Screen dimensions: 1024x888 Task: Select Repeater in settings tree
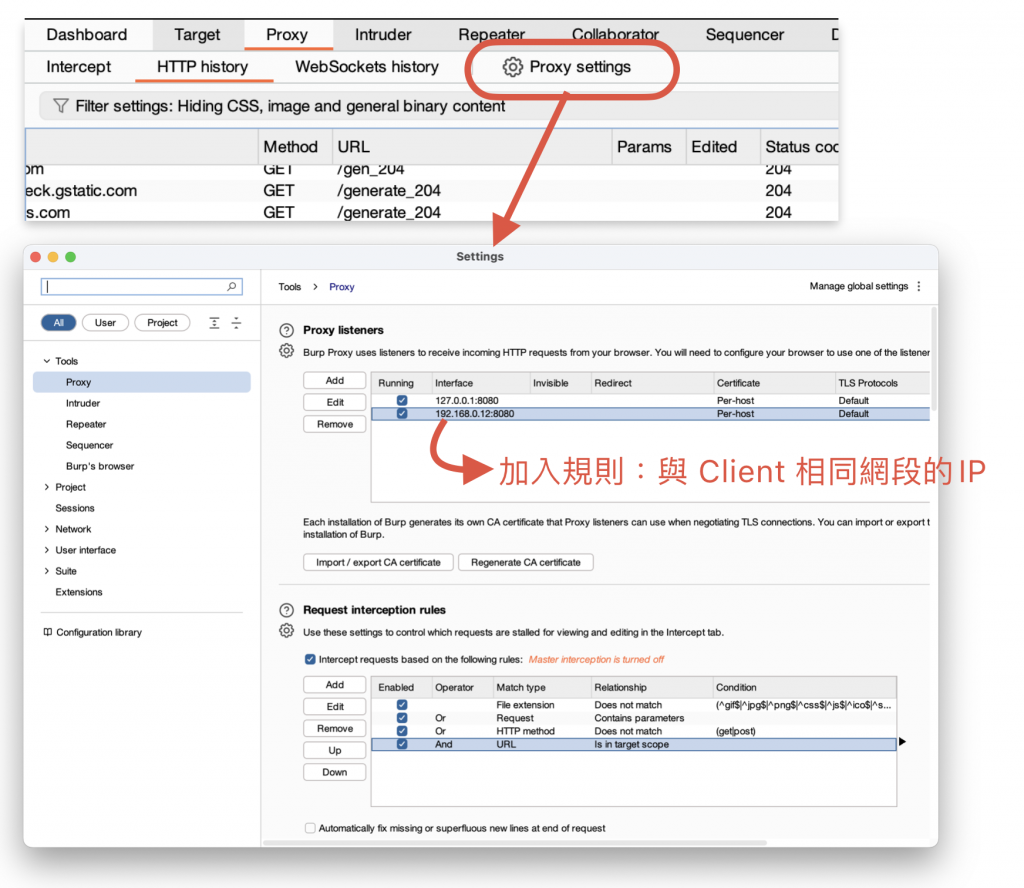click(x=86, y=424)
